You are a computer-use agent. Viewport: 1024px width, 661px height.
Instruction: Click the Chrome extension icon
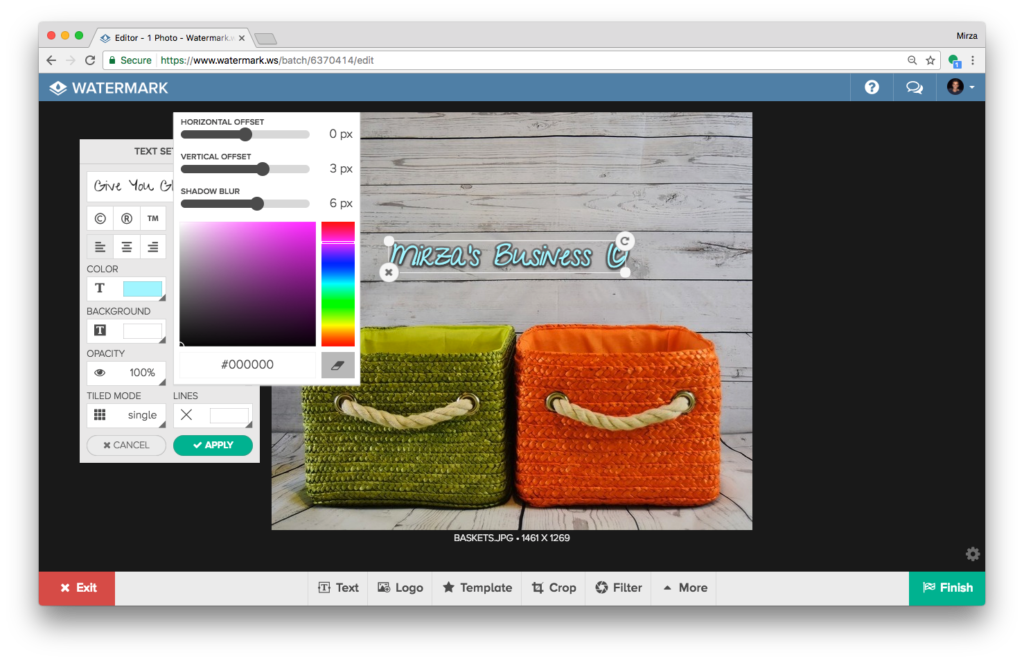point(954,61)
